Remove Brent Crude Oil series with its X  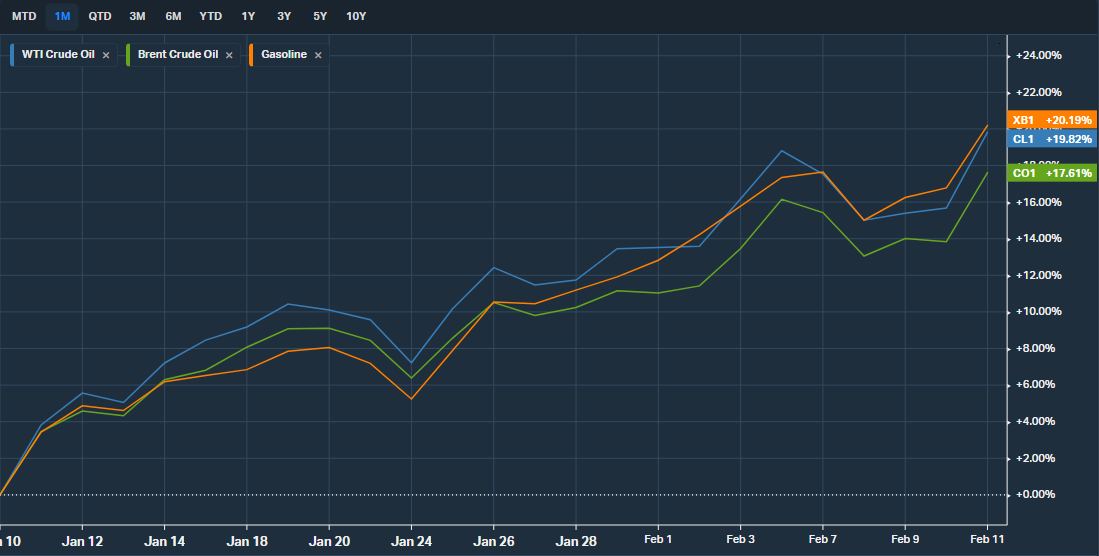tap(229, 55)
